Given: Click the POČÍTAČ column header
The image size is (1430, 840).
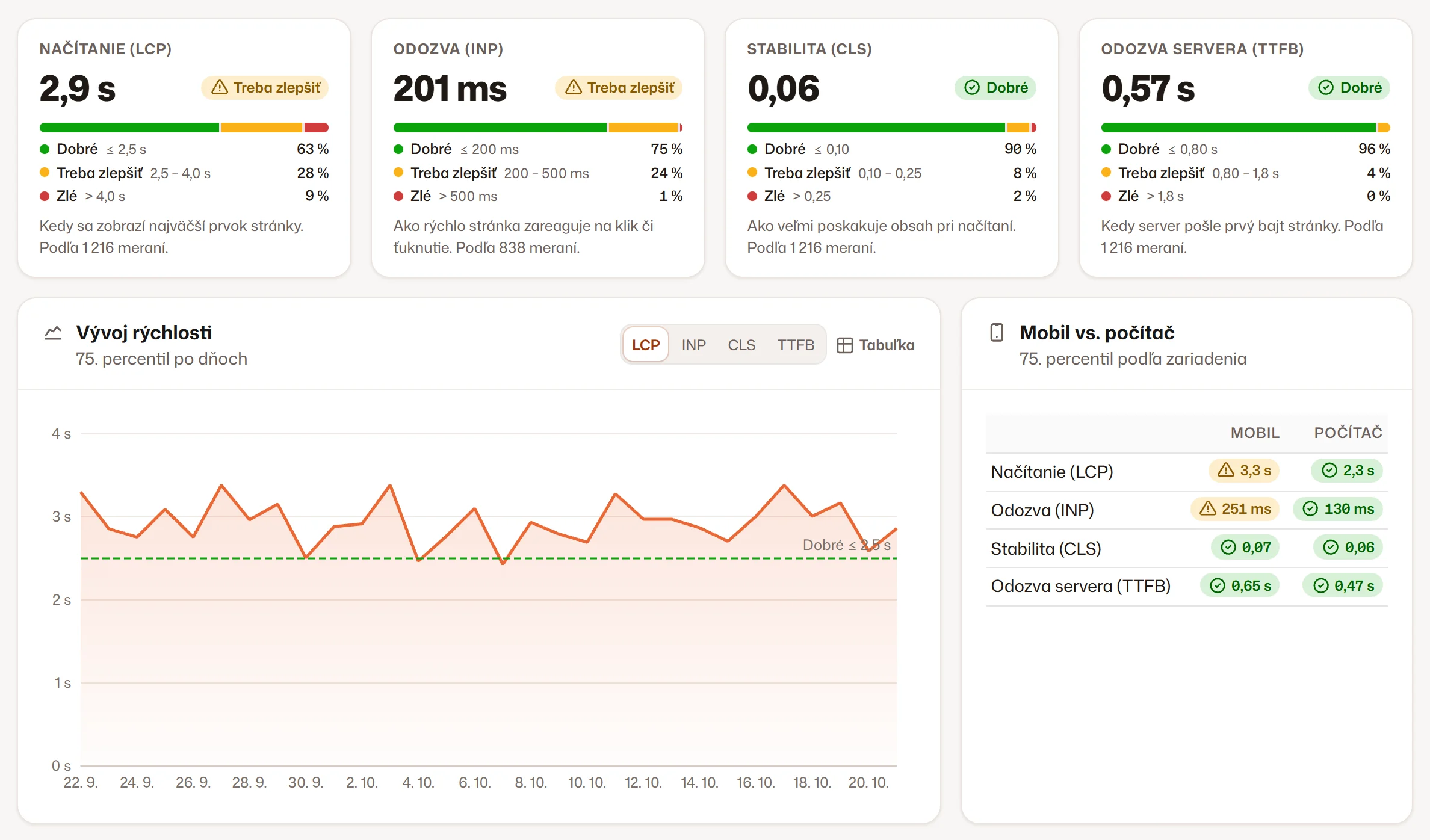Looking at the screenshot, I should pyautogui.click(x=1348, y=433).
